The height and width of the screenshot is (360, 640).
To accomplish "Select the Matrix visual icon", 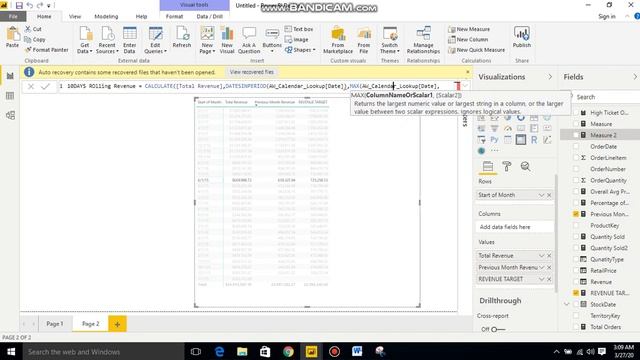I will click(521, 140).
